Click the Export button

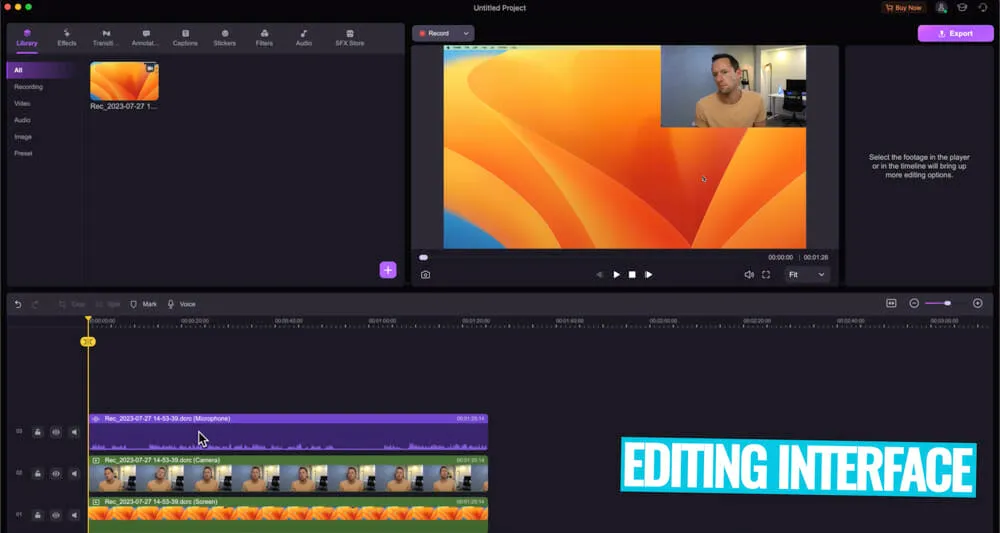click(955, 33)
